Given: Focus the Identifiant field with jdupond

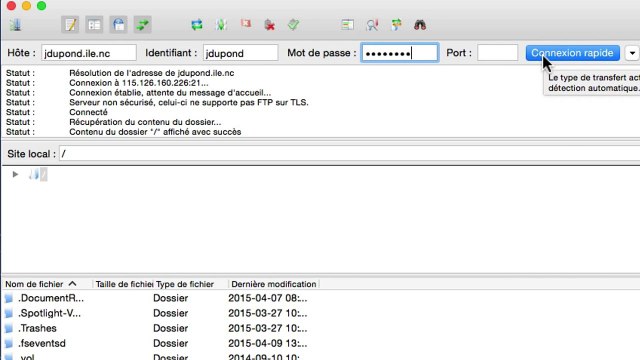Looking at the screenshot, I should click(x=240, y=53).
